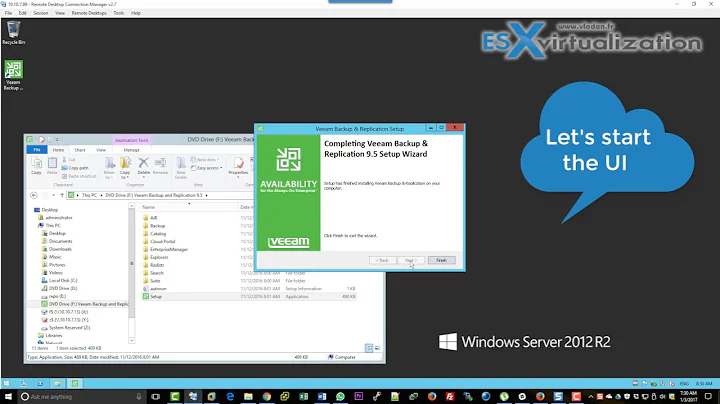Click the Properties icon in the ribbon
Viewport: 720px width, 404px height.
click(x=238, y=167)
